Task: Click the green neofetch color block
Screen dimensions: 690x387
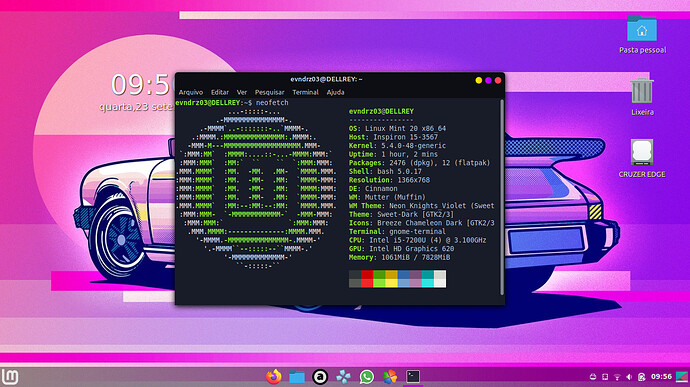Action: pos(379,279)
